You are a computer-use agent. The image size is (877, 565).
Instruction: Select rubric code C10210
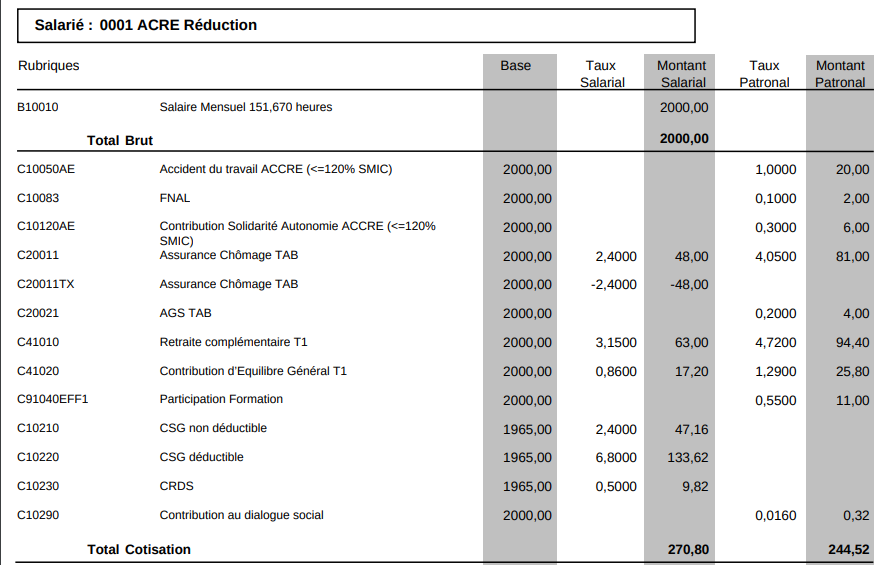pyautogui.click(x=37, y=429)
